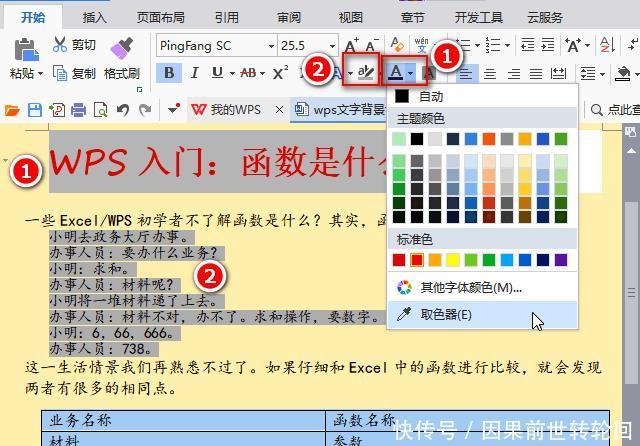Open the font color dropdown arrow
640x446 pixels.
(x=411, y=73)
